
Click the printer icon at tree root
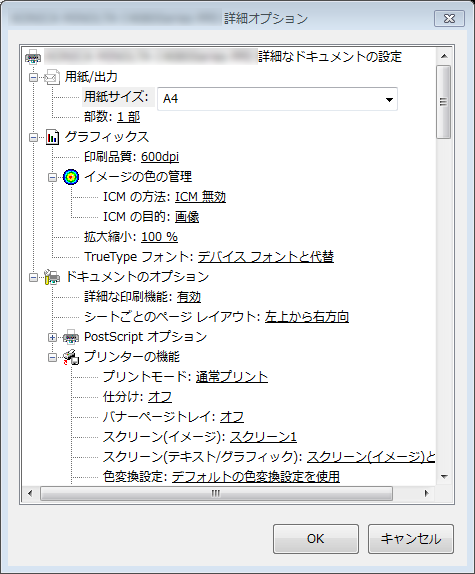(x=33, y=57)
